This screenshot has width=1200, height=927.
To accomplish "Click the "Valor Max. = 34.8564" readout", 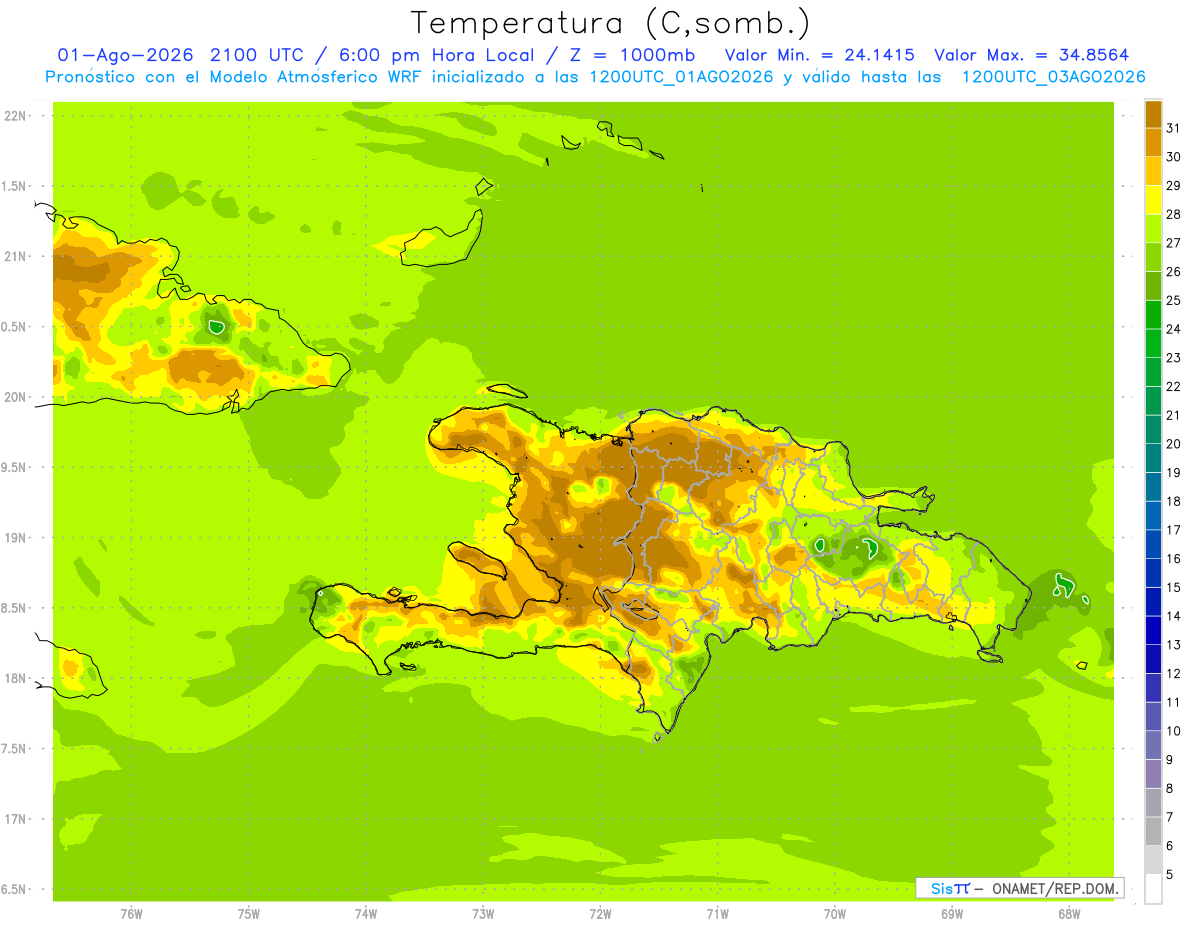I will pyautogui.click(x=1032, y=55).
